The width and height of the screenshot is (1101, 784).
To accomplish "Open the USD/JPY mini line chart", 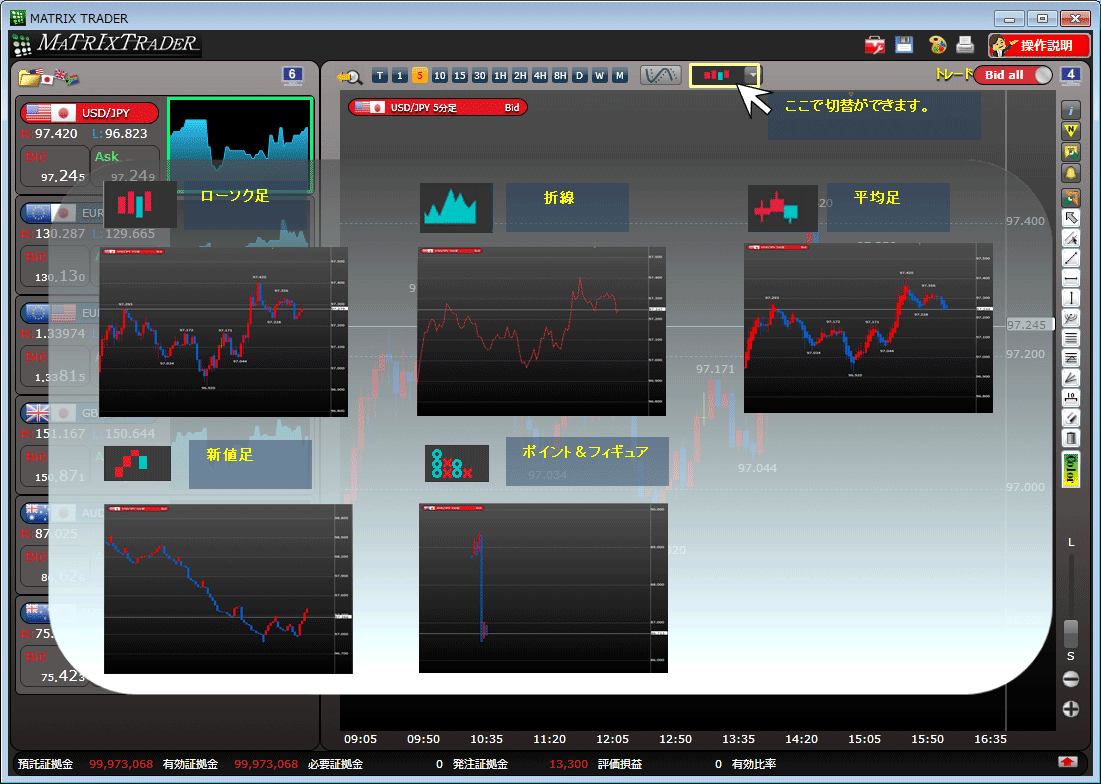I will pyautogui.click(x=240, y=145).
